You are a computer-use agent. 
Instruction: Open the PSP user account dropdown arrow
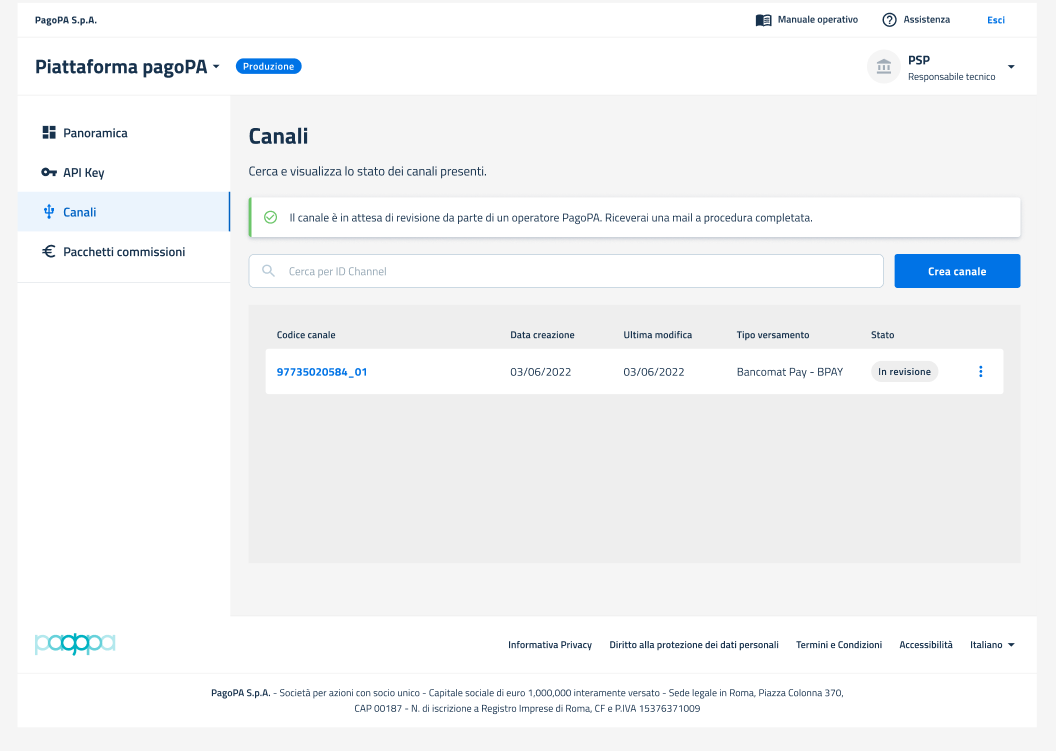tap(1011, 67)
